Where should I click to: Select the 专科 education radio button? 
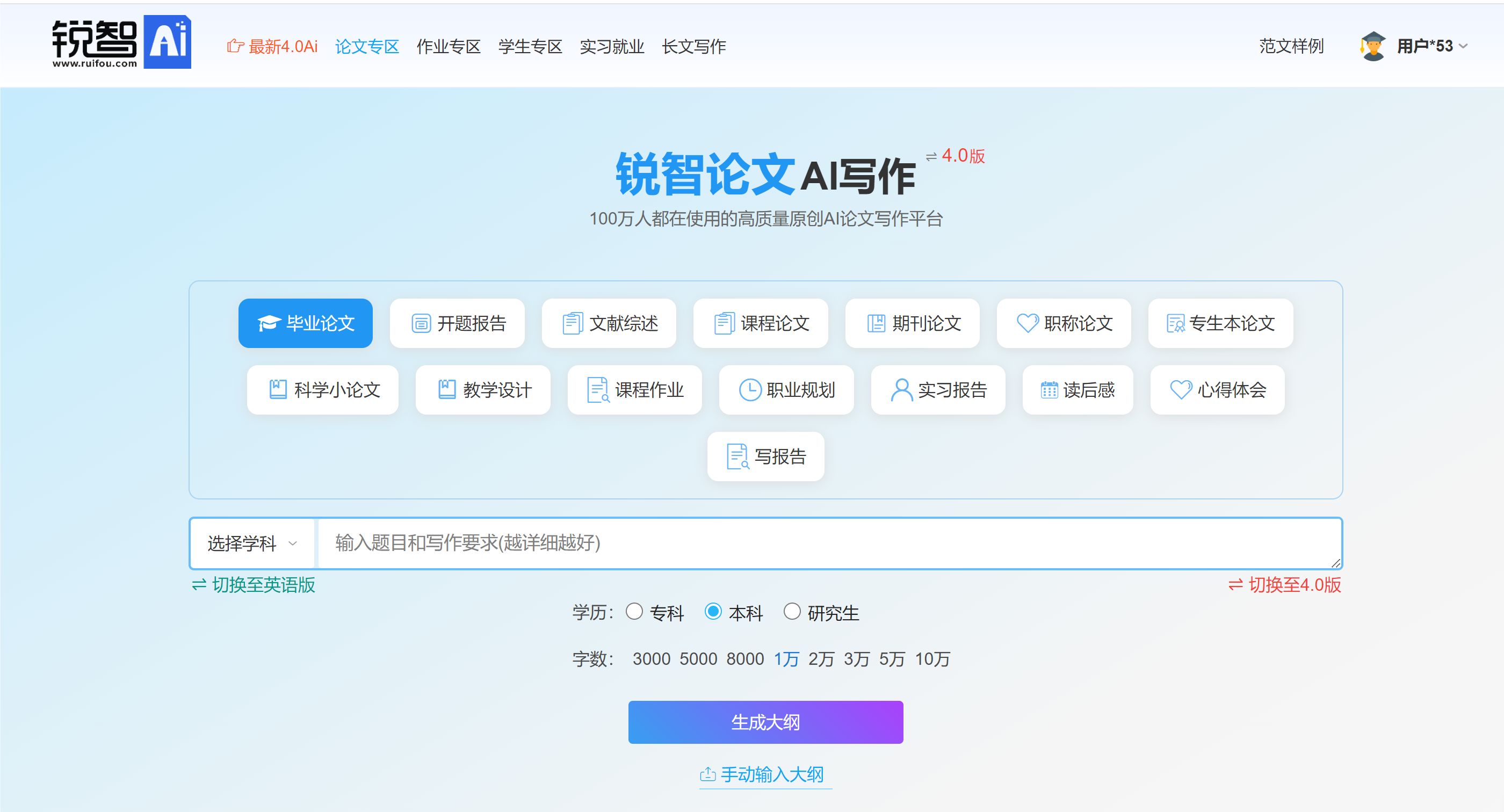(634, 611)
